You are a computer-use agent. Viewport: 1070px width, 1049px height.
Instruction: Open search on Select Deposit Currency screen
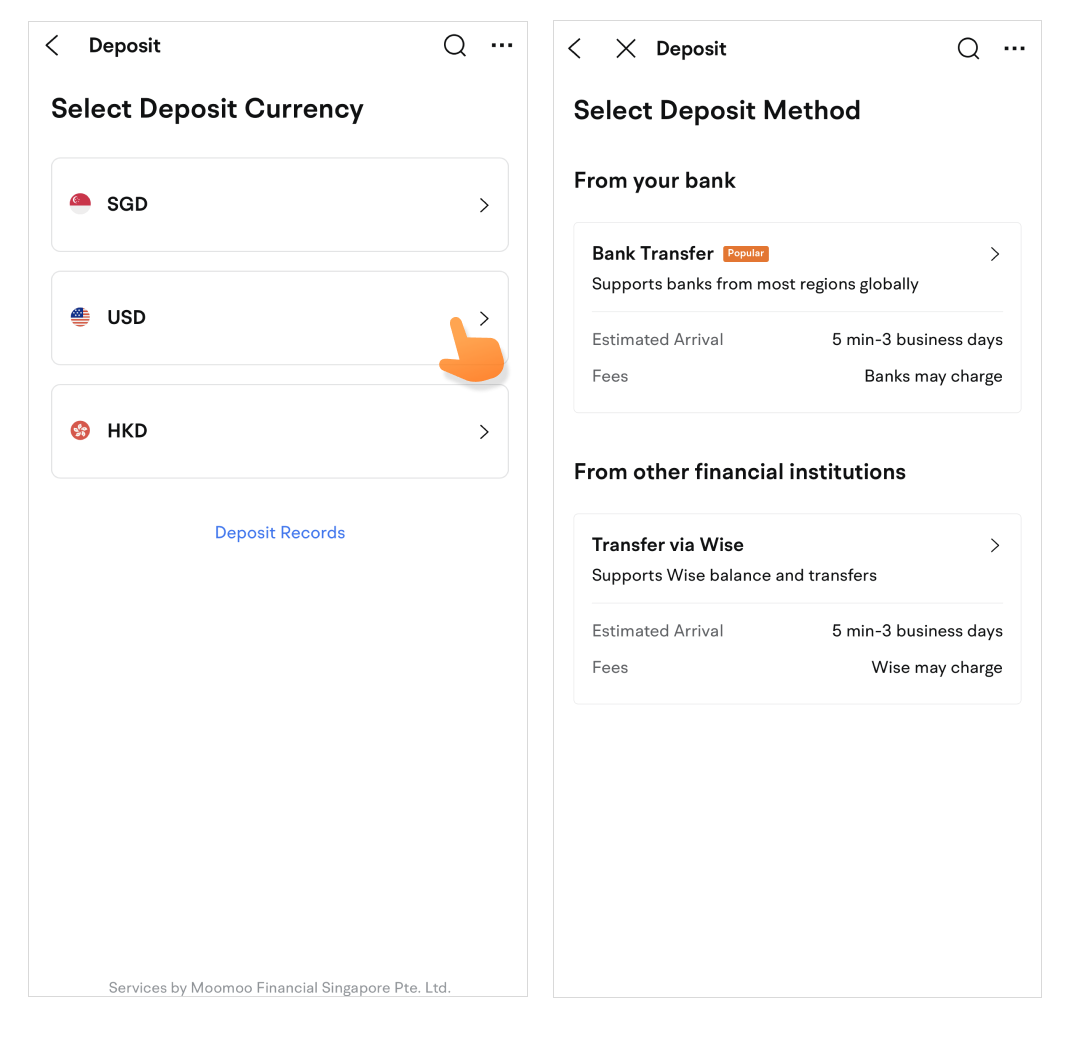(455, 46)
